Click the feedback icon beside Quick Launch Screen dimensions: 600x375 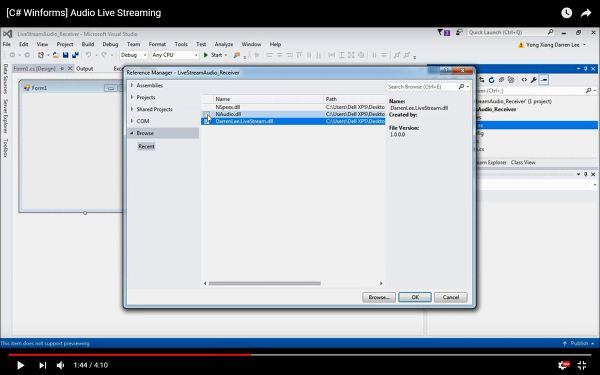point(459,33)
